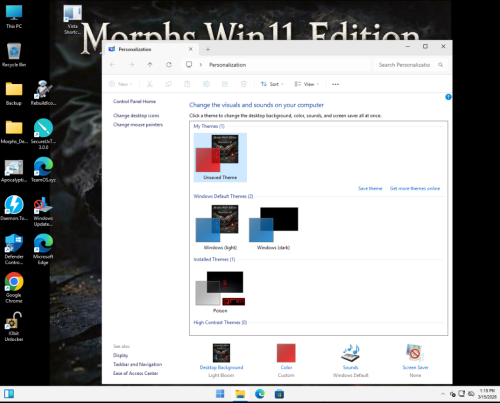Open This PC desktop icon
Viewport: 500px width, 403px height.
click(14, 16)
